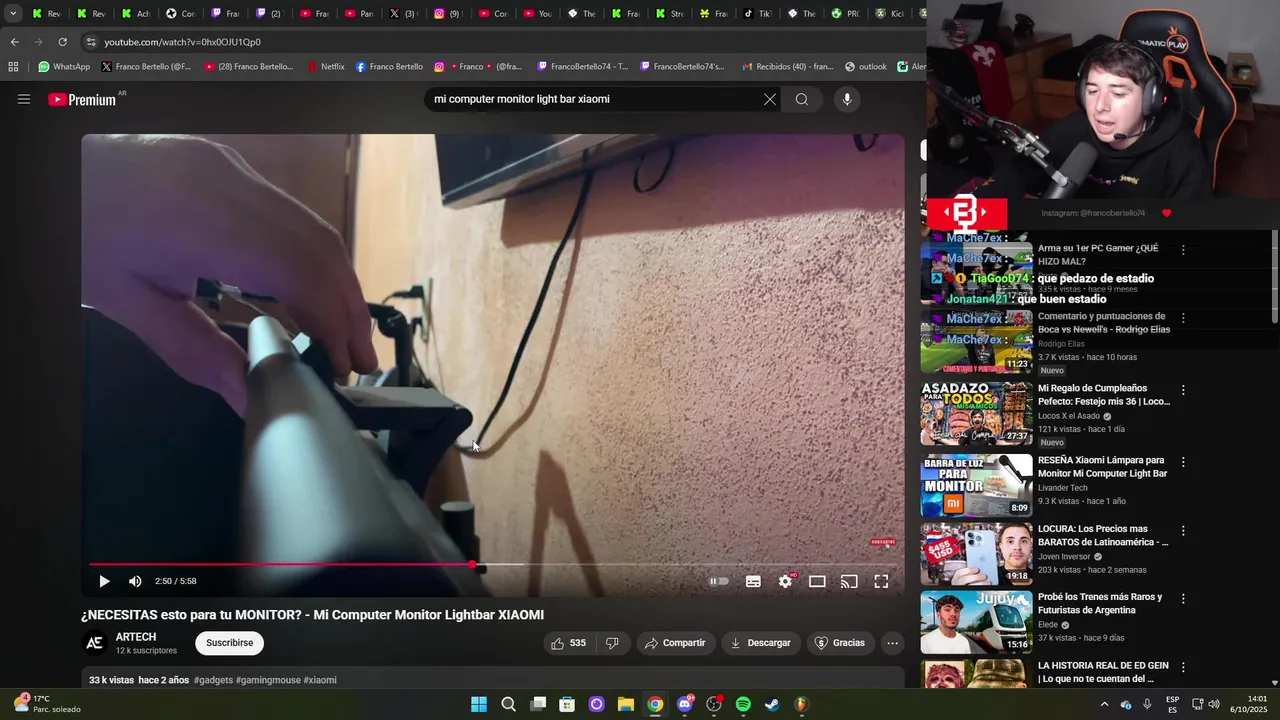Open the Chrome tab search dropdown

pyautogui.click(x=13, y=13)
